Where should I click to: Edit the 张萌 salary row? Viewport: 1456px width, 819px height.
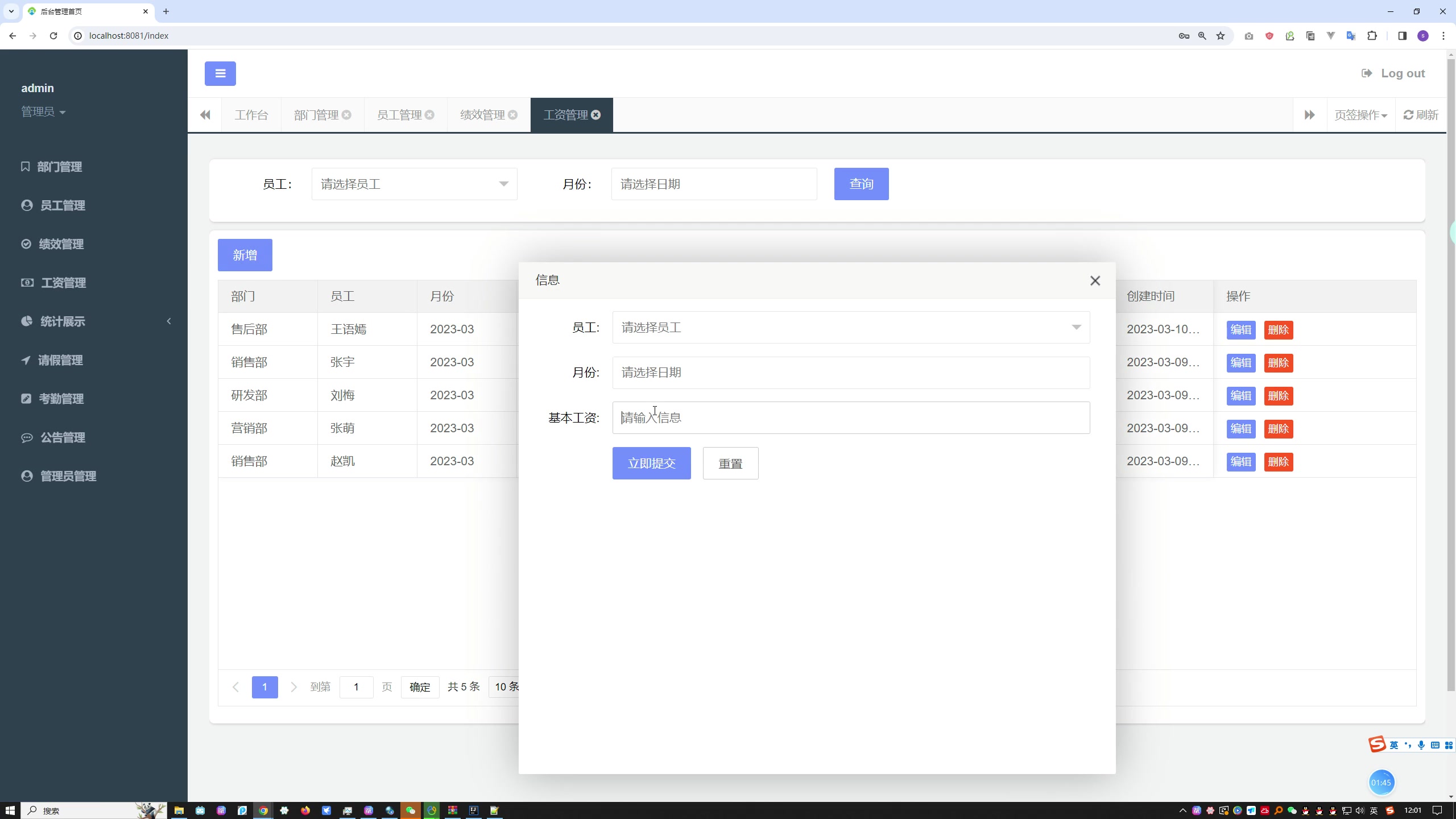(x=1240, y=429)
